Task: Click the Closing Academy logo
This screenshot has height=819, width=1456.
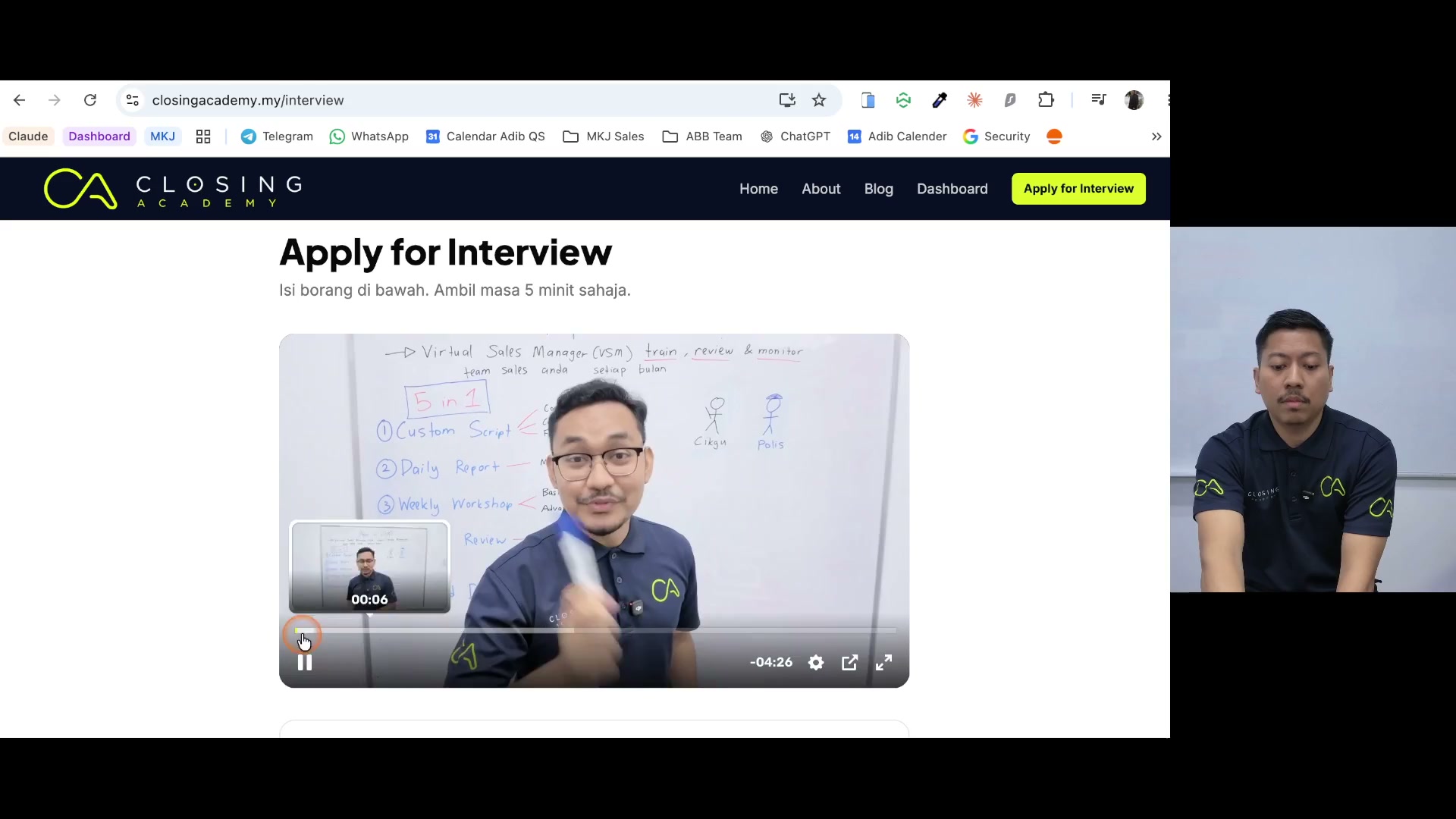Action: point(173,189)
